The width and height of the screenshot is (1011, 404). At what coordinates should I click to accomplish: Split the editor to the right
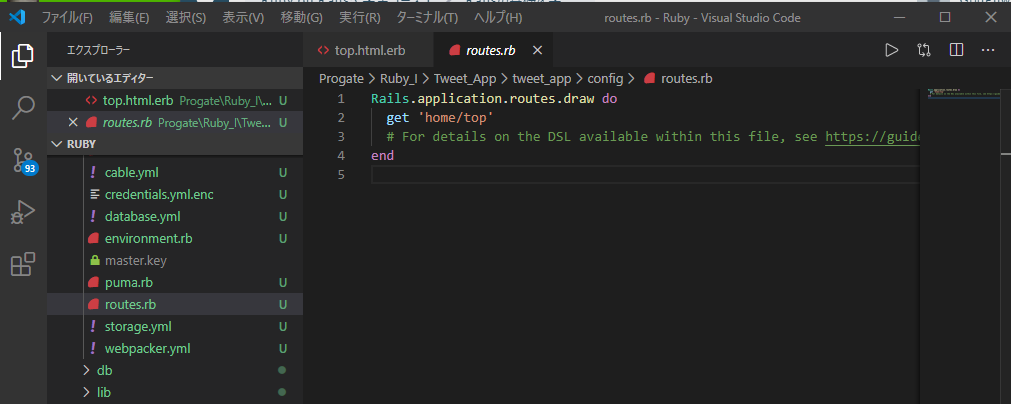(956, 50)
